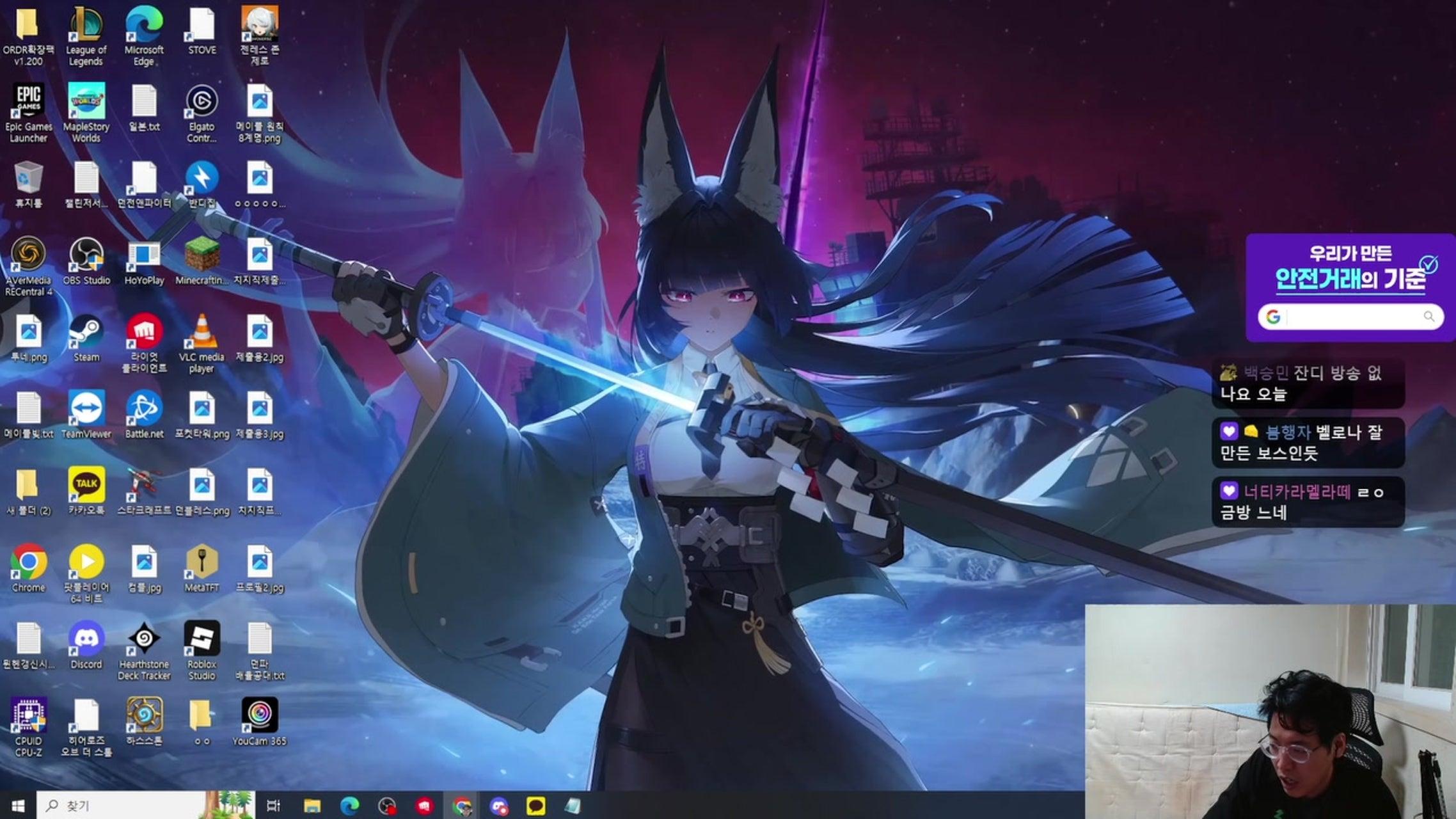Select the 메이플빛.txt file icon

point(28,415)
